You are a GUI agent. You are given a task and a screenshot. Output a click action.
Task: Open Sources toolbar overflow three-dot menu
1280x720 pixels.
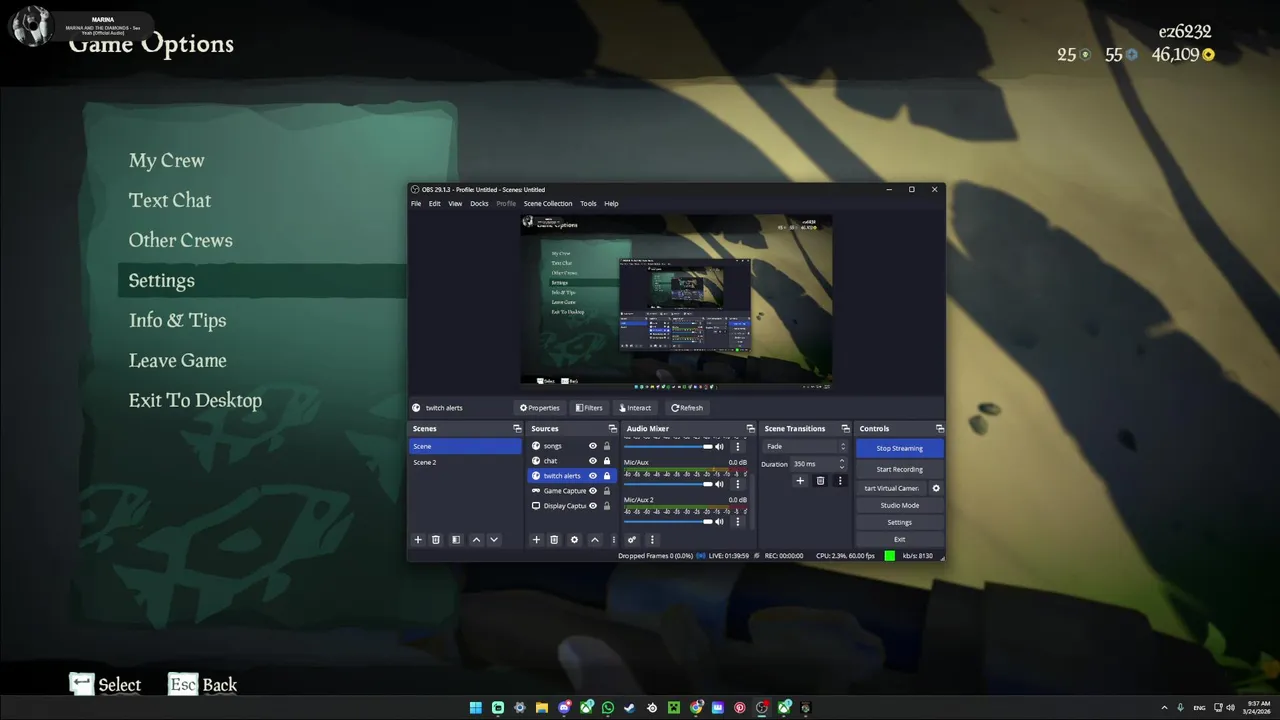click(614, 540)
